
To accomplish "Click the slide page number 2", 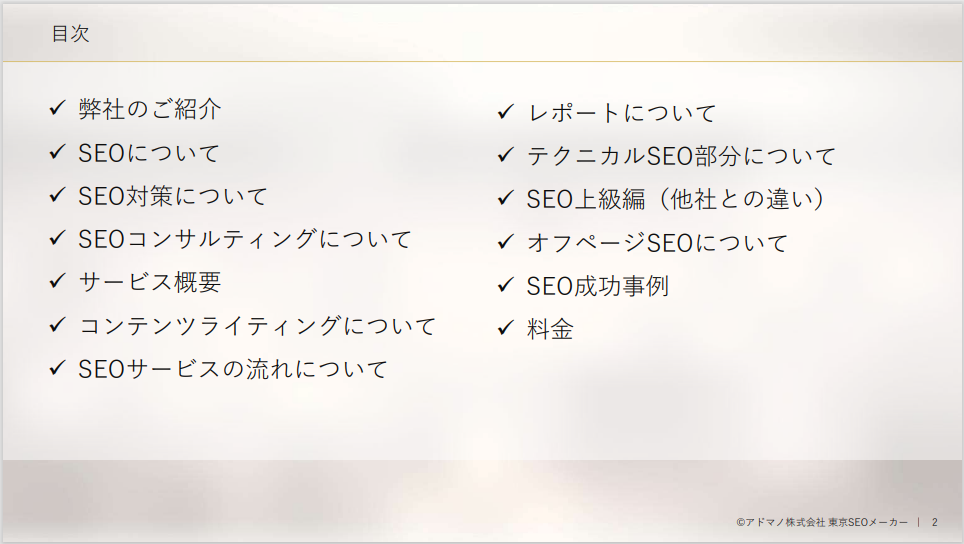I will click(x=935, y=522).
